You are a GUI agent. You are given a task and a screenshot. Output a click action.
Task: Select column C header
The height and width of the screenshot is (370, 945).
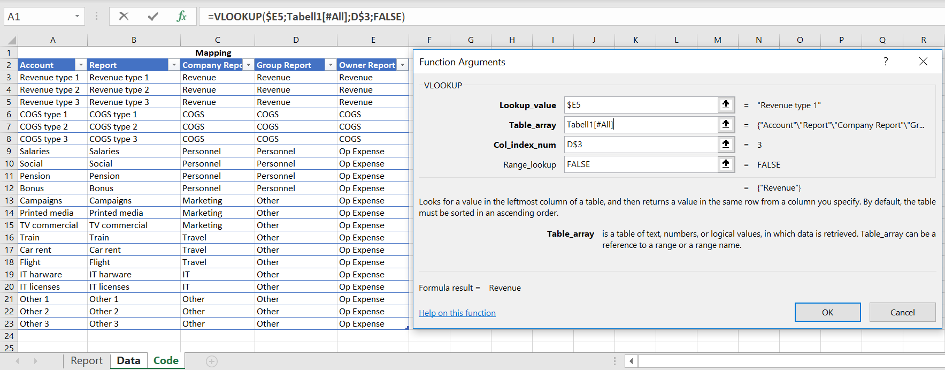click(217, 40)
